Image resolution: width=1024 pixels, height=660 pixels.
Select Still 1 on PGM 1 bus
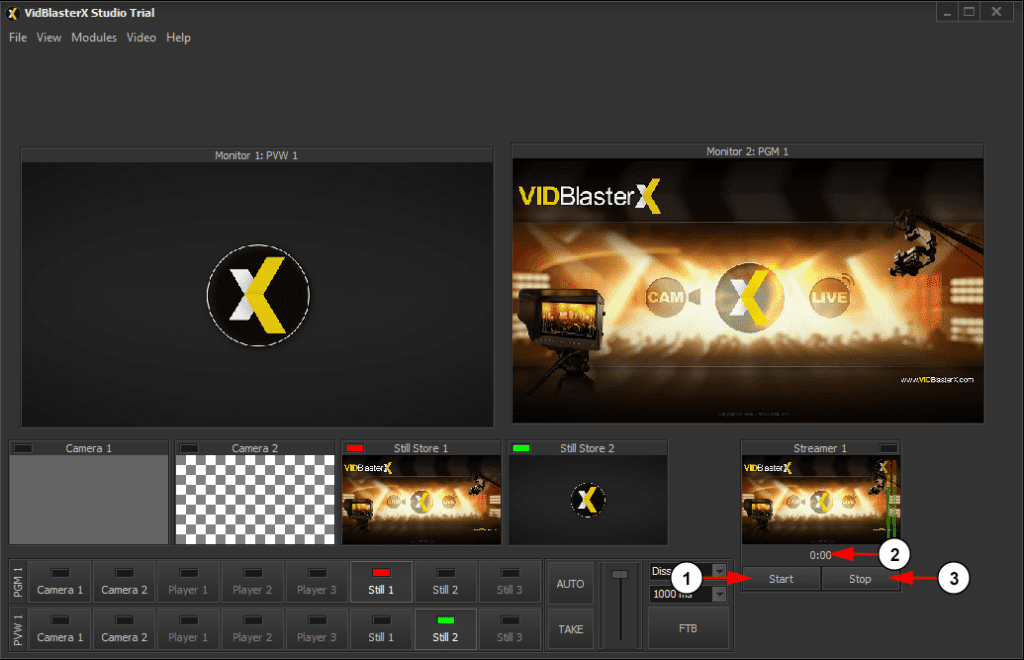(x=381, y=582)
